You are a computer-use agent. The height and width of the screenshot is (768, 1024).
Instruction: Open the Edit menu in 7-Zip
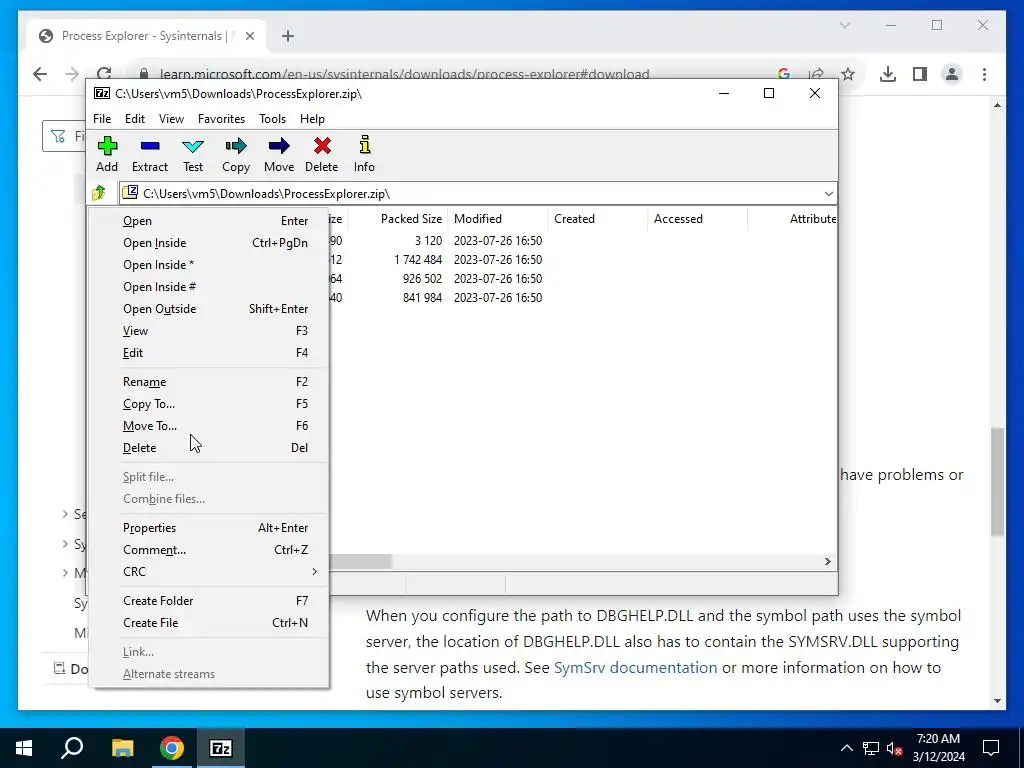click(135, 119)
